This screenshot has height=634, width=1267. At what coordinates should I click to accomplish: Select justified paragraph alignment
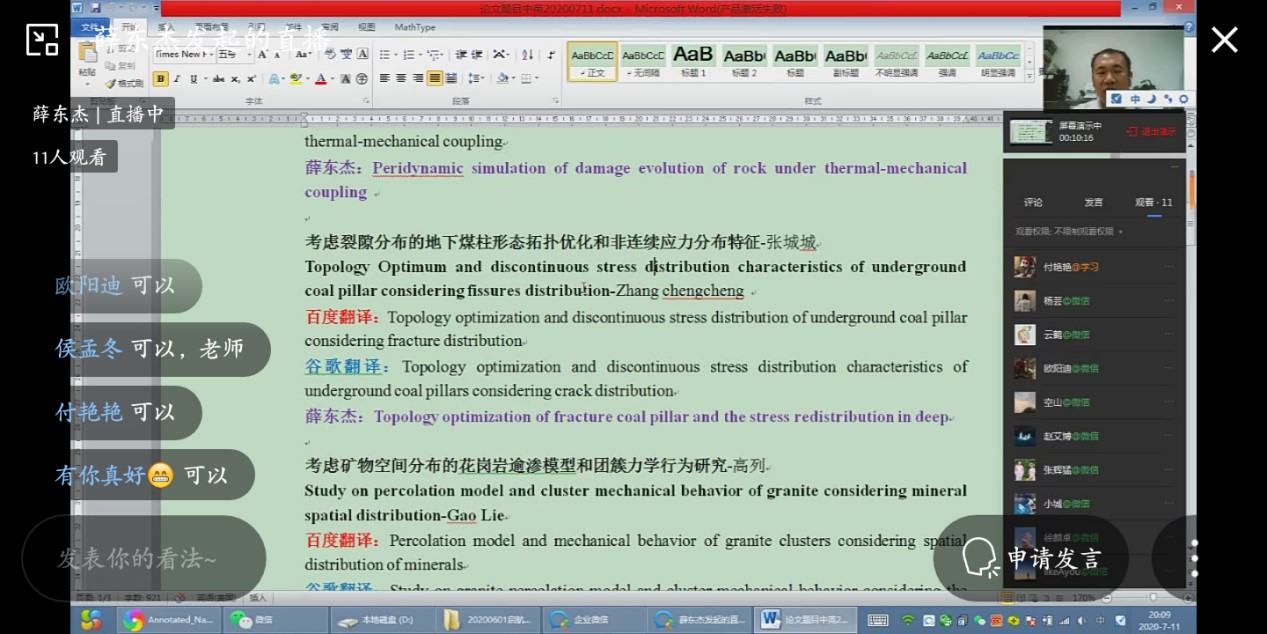point(435,77)
